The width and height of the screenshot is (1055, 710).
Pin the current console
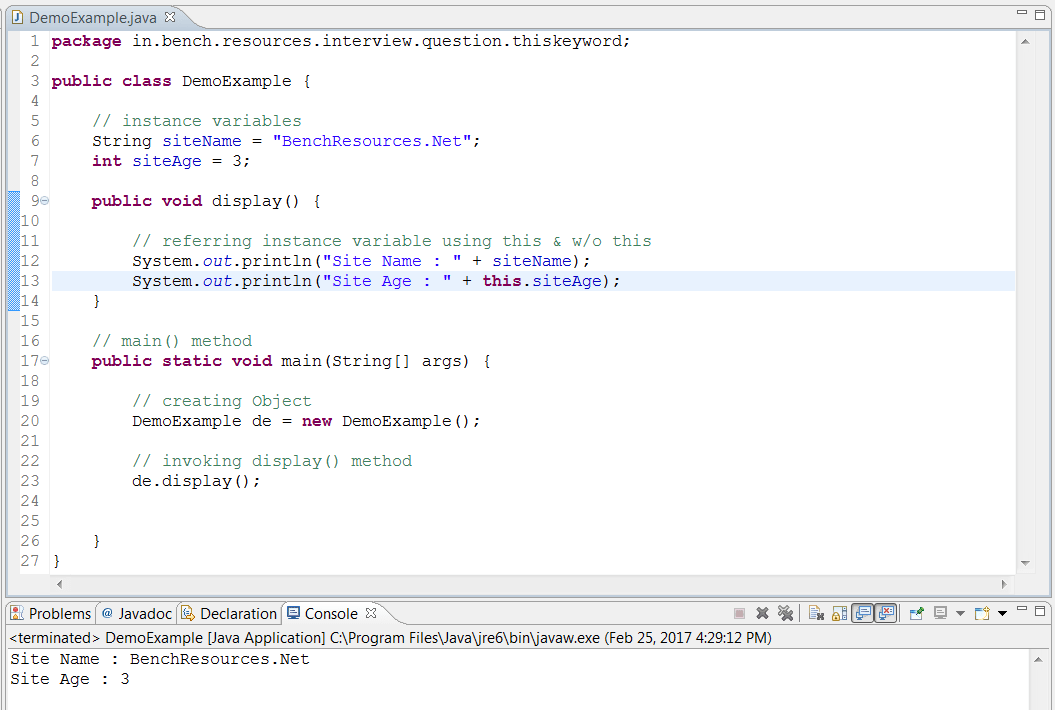[x=916, y=613]
